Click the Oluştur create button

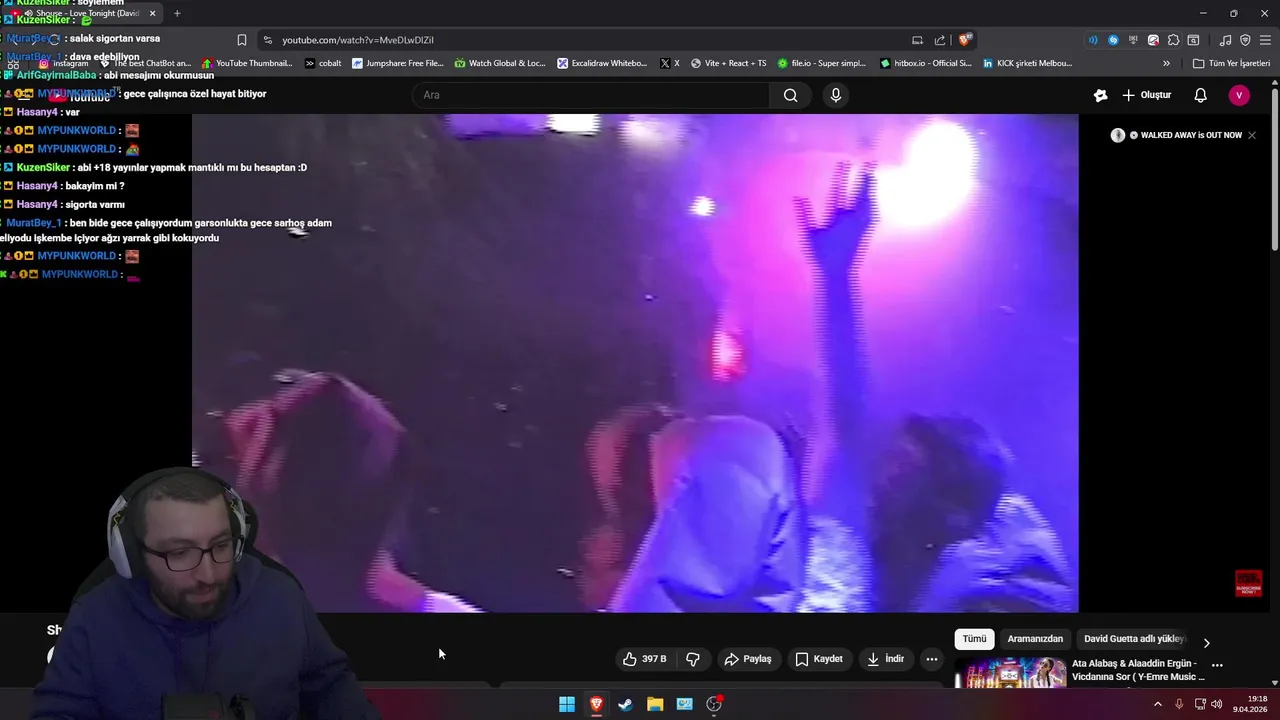(x=1146, y=95)
